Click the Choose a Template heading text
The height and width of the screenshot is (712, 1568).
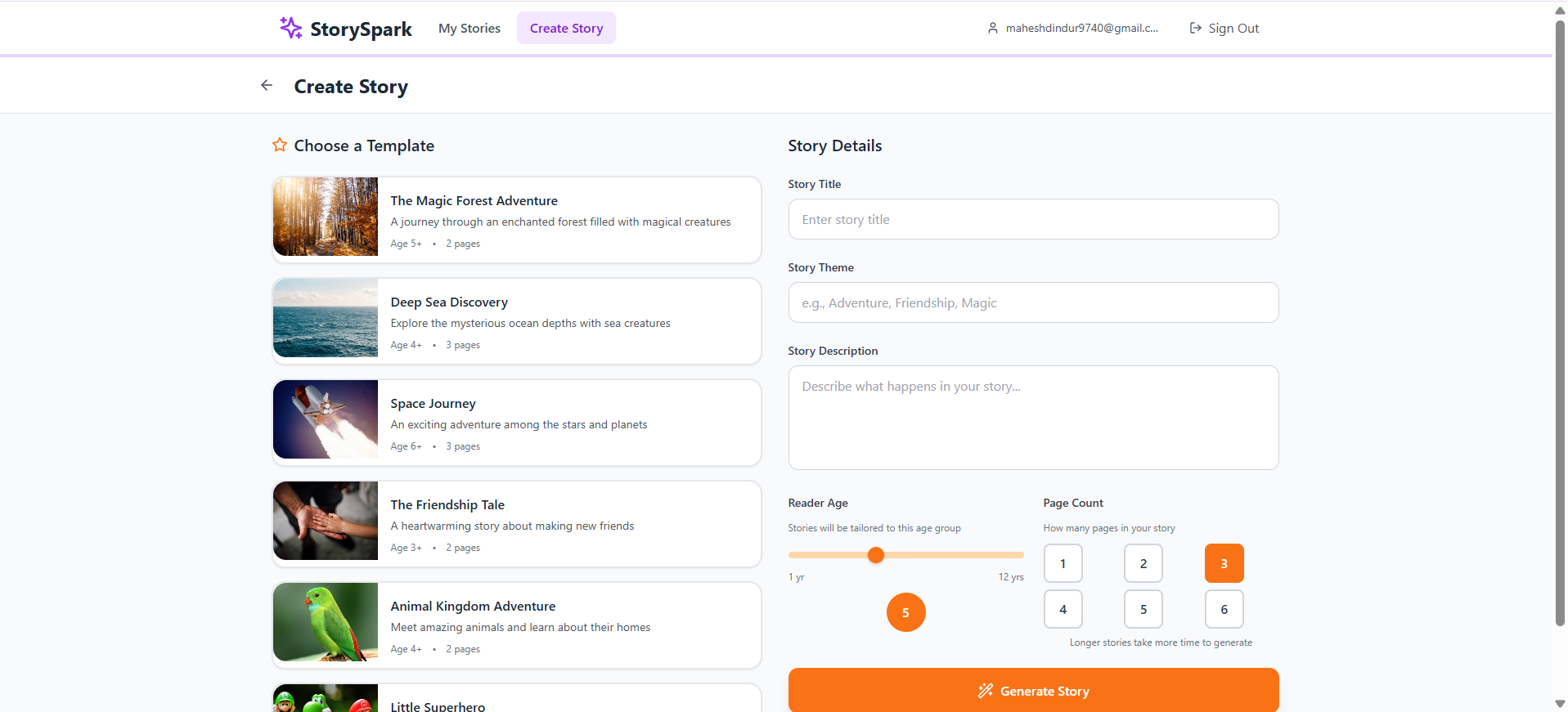click(364, 146)
